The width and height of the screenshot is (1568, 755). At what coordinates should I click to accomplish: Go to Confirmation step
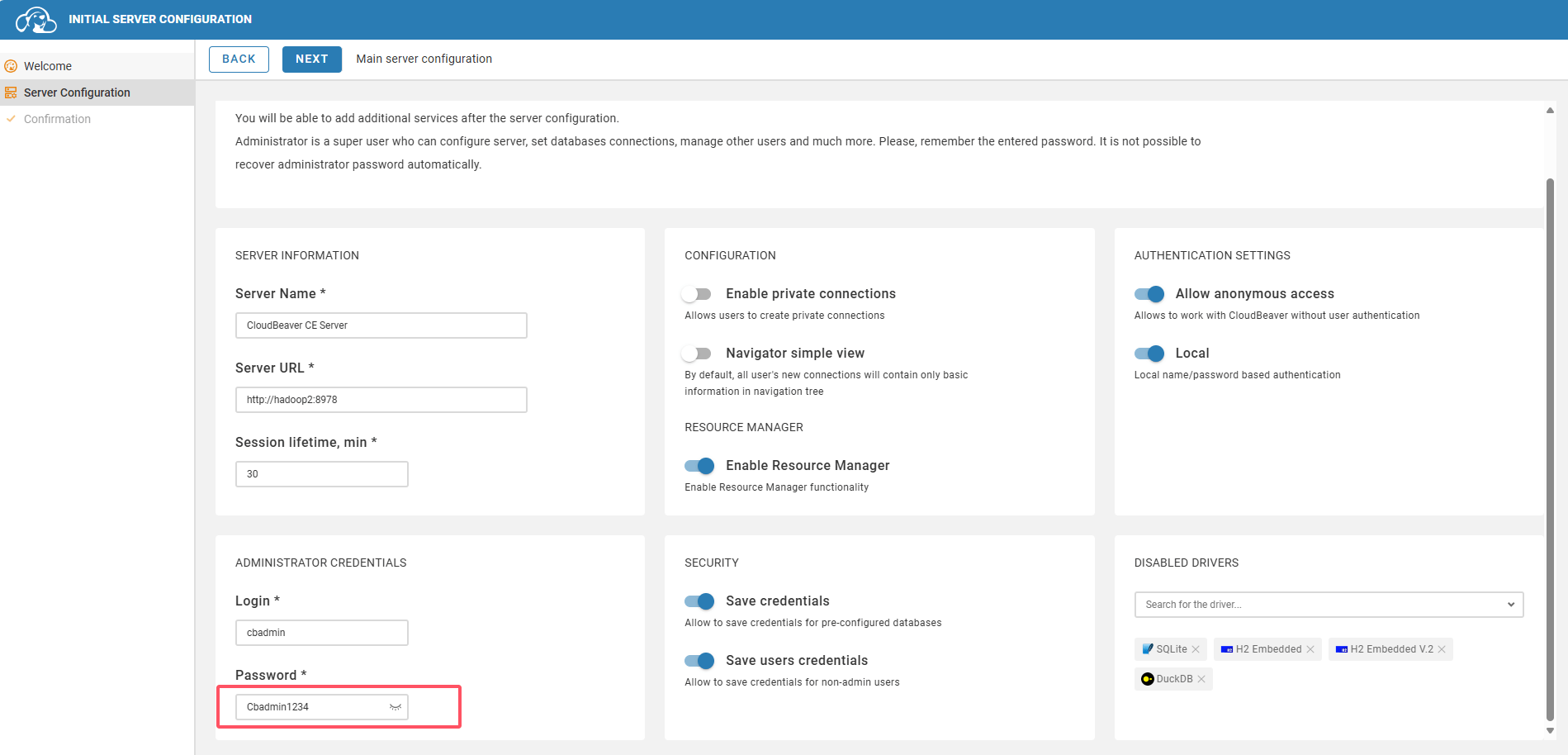(x=97, y=119)
